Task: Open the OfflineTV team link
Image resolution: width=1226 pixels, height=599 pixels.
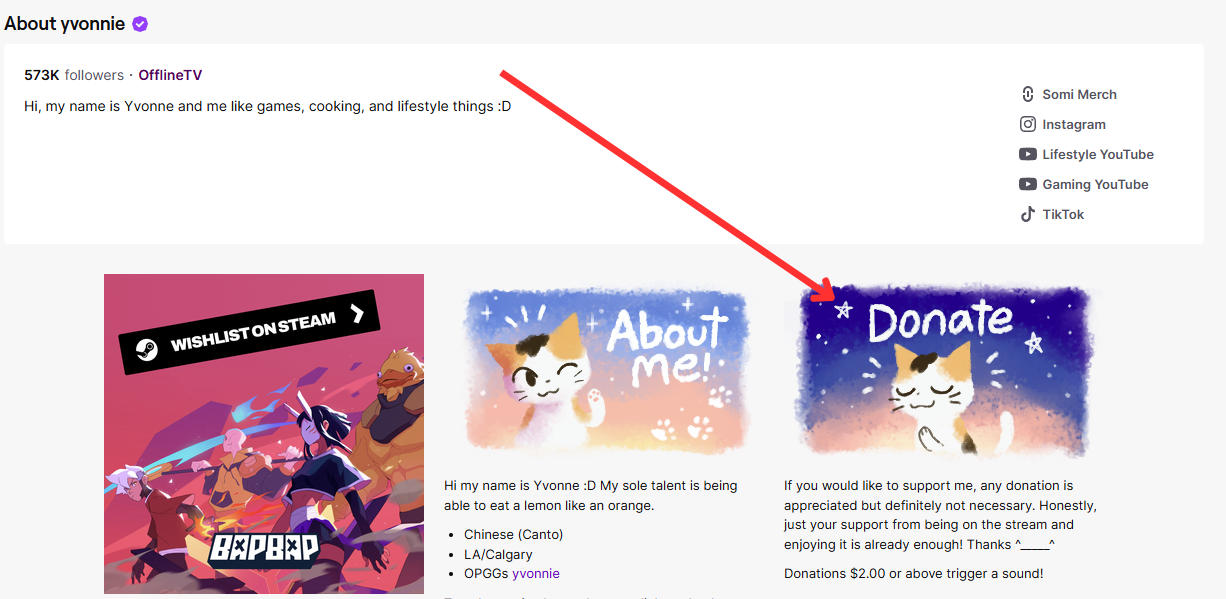Action: point(170,75)
